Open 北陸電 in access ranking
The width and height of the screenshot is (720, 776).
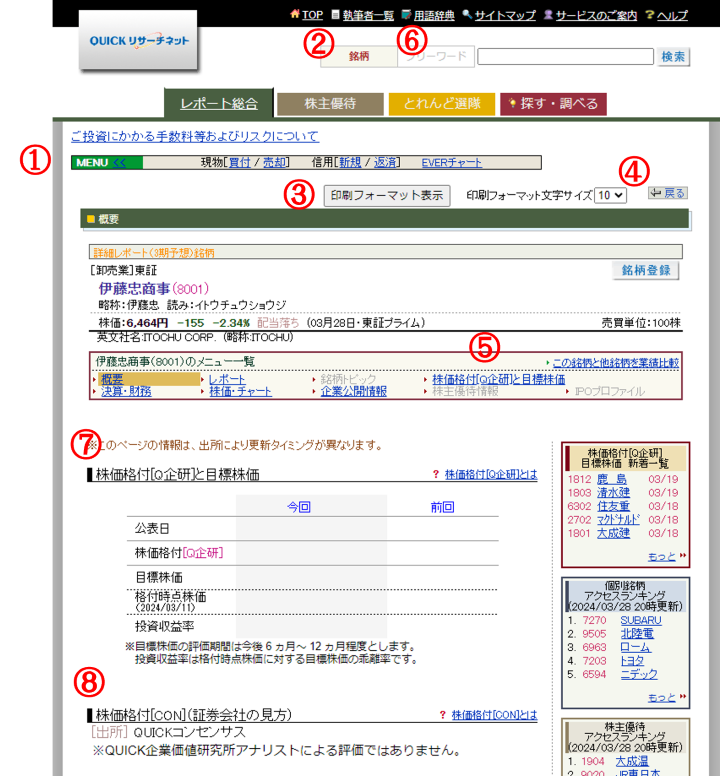(x=637, y=633)
